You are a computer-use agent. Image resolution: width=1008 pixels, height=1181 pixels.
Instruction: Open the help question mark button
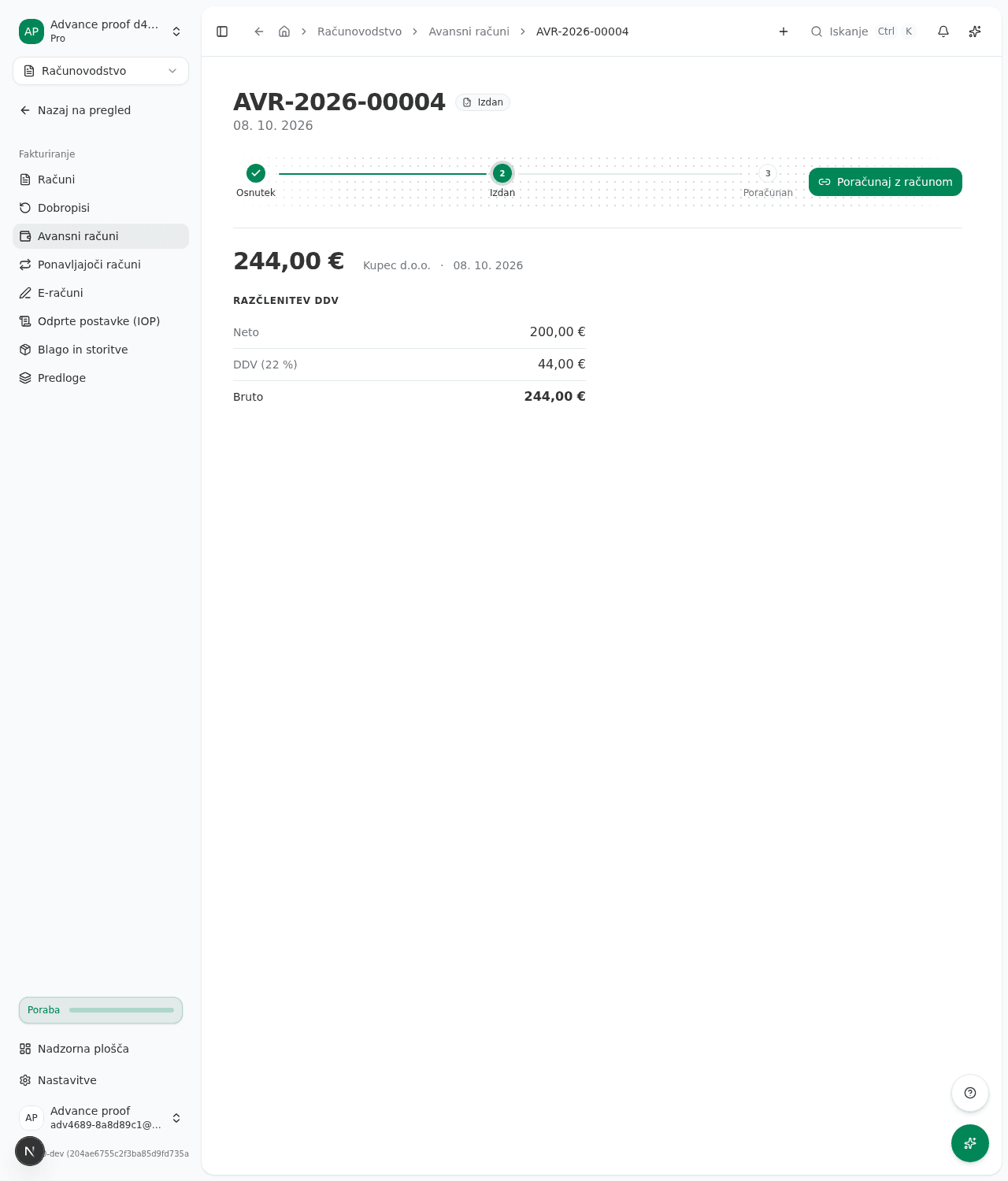point(970,1093)
